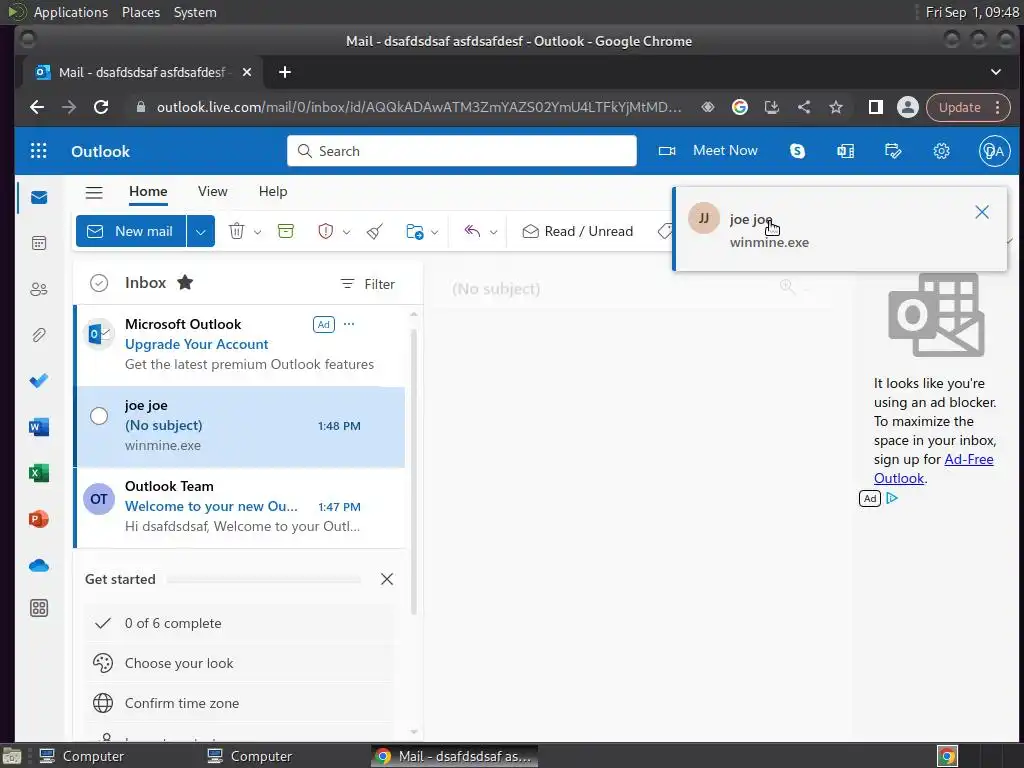Open the To Do checkmark app
1024x768 pixels.
click(39, 381)
